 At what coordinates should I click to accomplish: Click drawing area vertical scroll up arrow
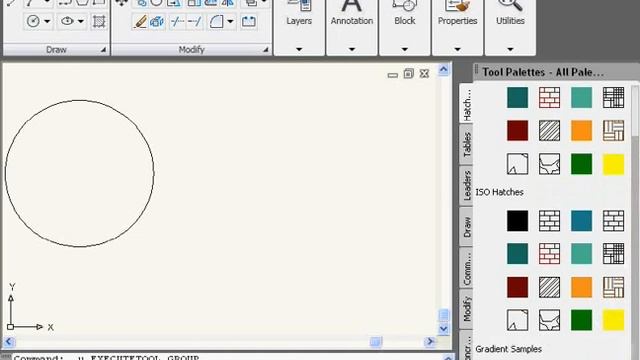pyautogui.click(x=444, y=70)
